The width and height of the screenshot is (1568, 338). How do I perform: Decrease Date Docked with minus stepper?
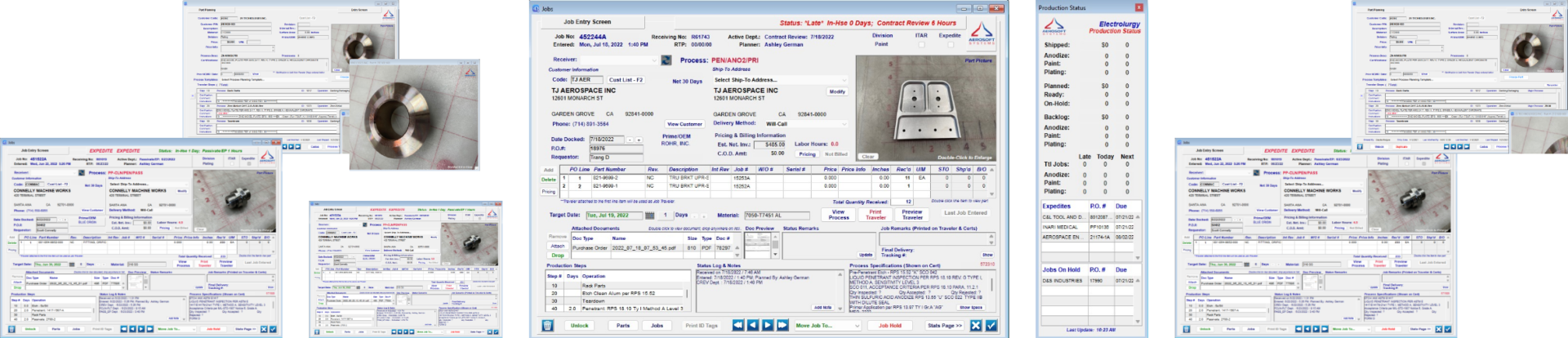[x=630, y=140]
